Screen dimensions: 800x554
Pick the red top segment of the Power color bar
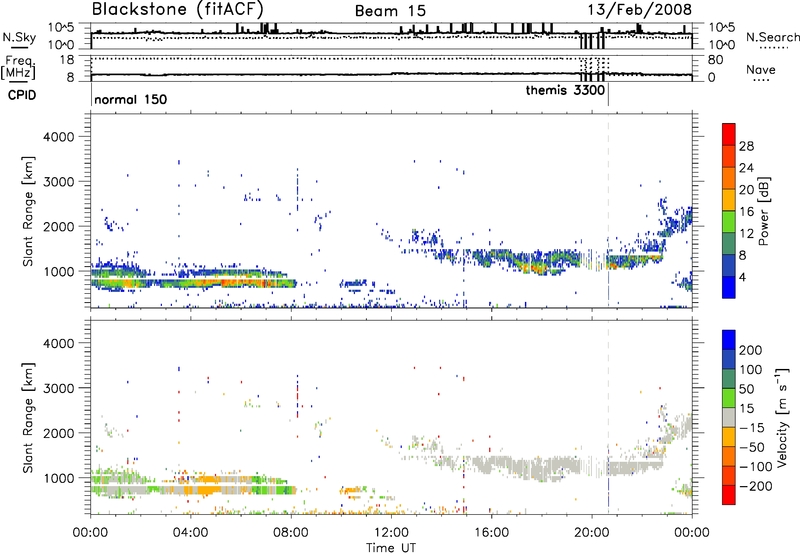tap(729, 135)
